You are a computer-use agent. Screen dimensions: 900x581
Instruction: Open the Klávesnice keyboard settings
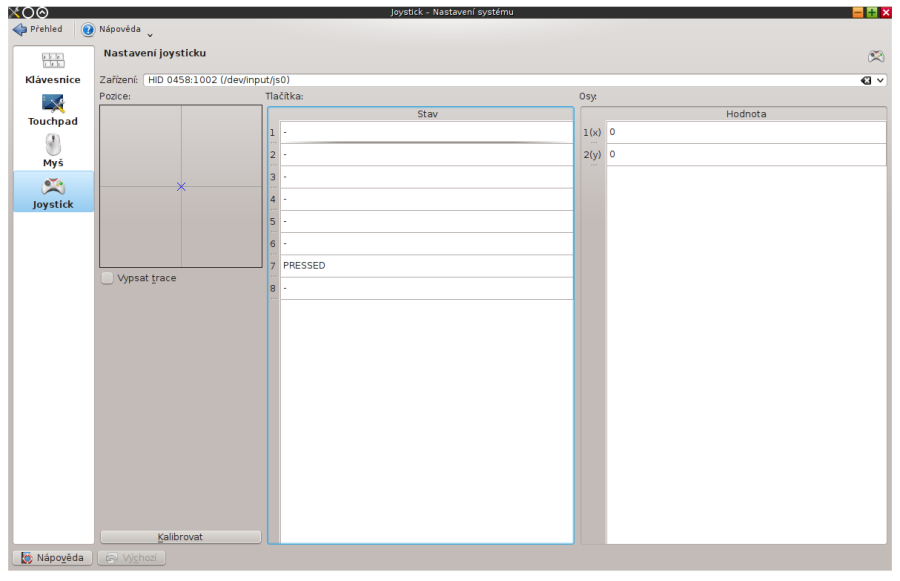[x=53, y=68]
